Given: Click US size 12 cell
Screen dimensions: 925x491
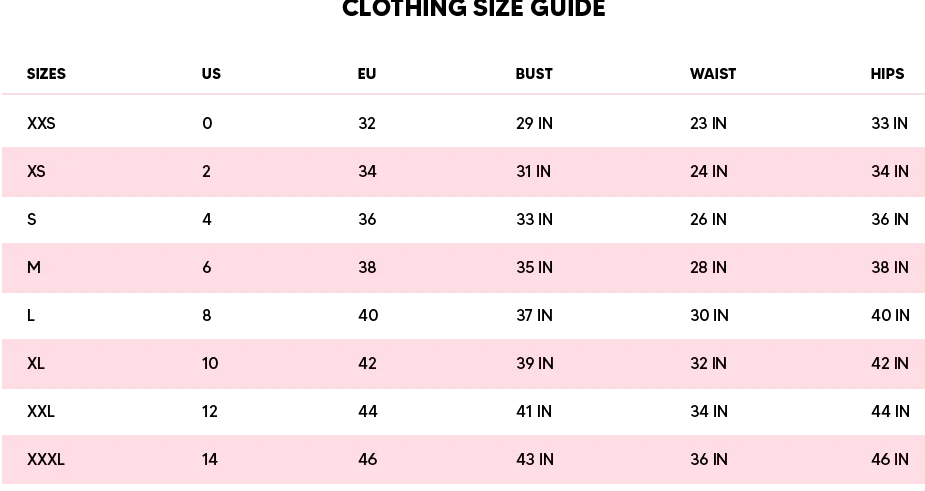Looking at the screenshot, I should click(209, 411).
